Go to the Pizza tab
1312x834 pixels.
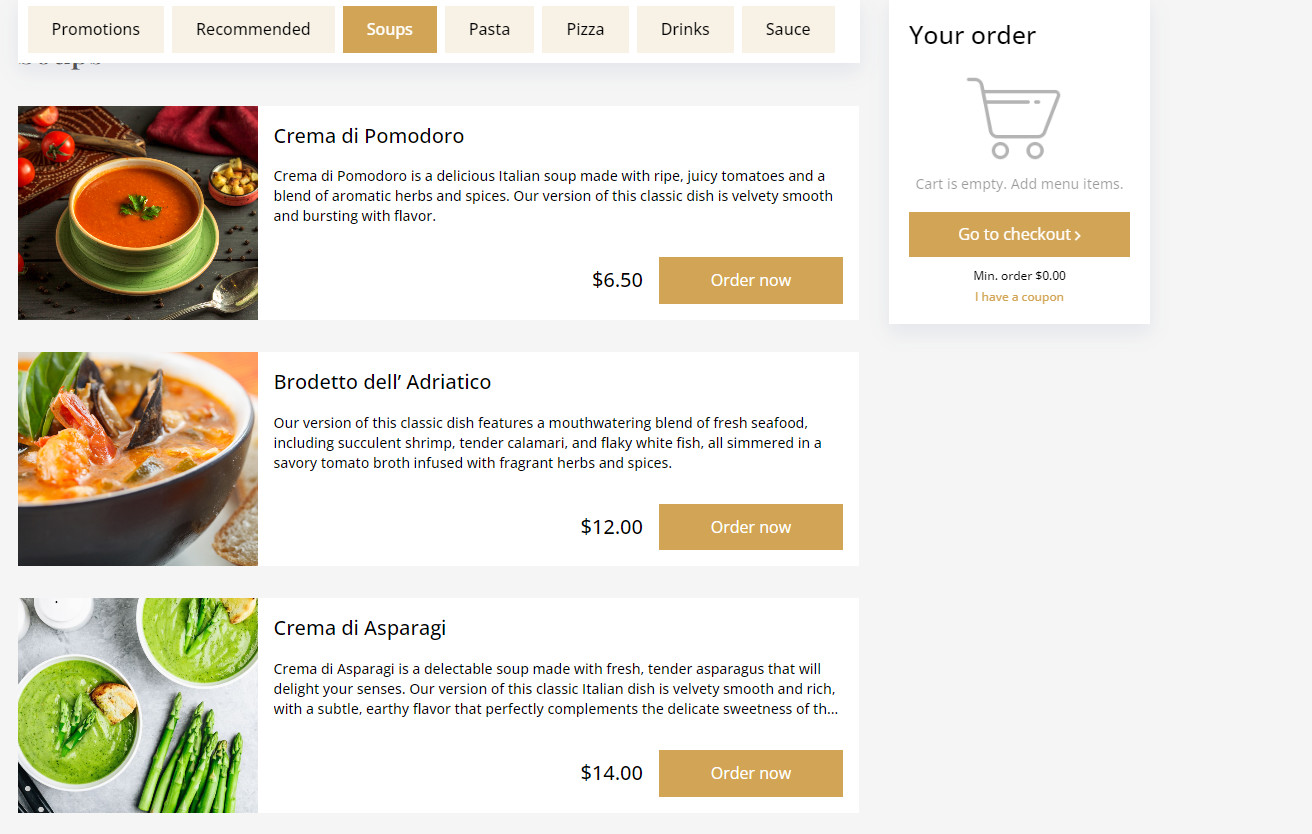(585, 29)
